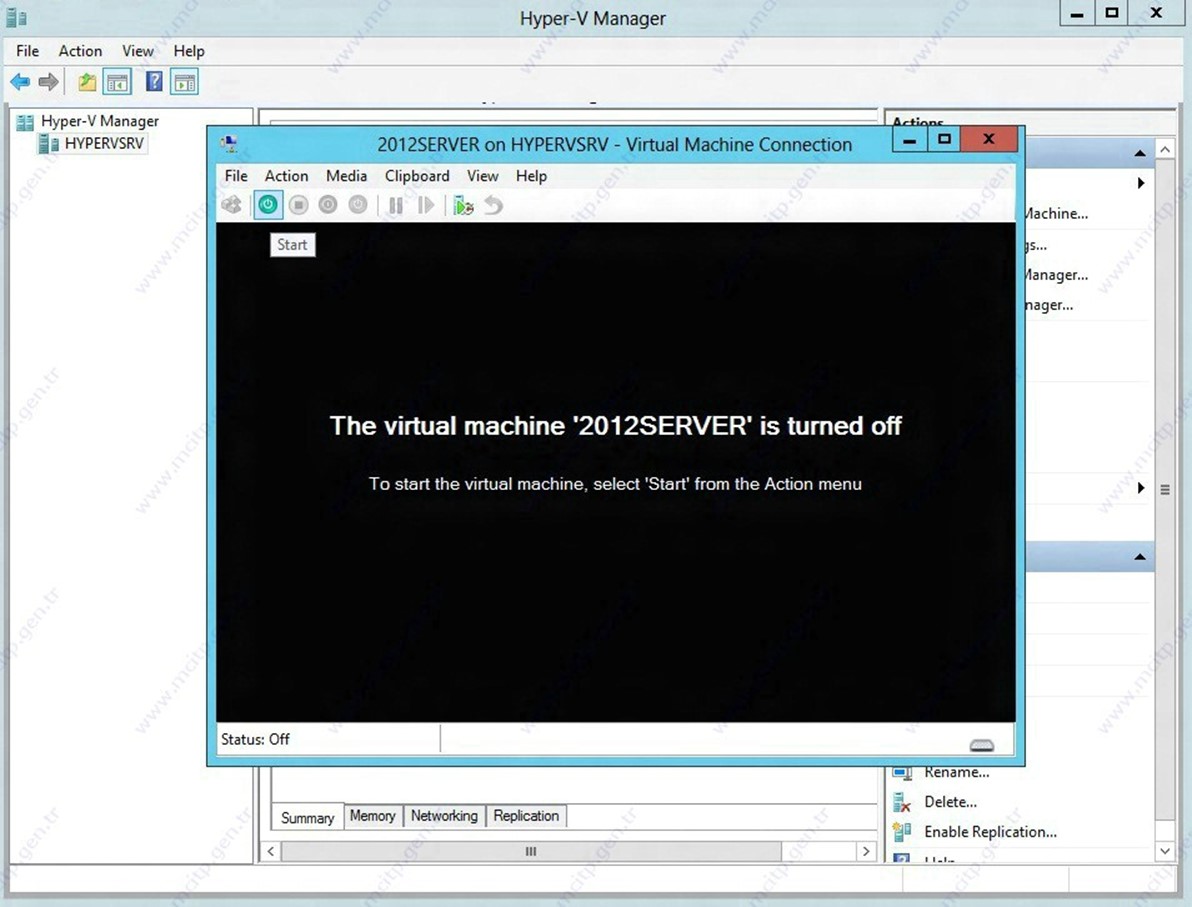
Task: Switch to the Summary tab
Action: click(x=307, y=817)
